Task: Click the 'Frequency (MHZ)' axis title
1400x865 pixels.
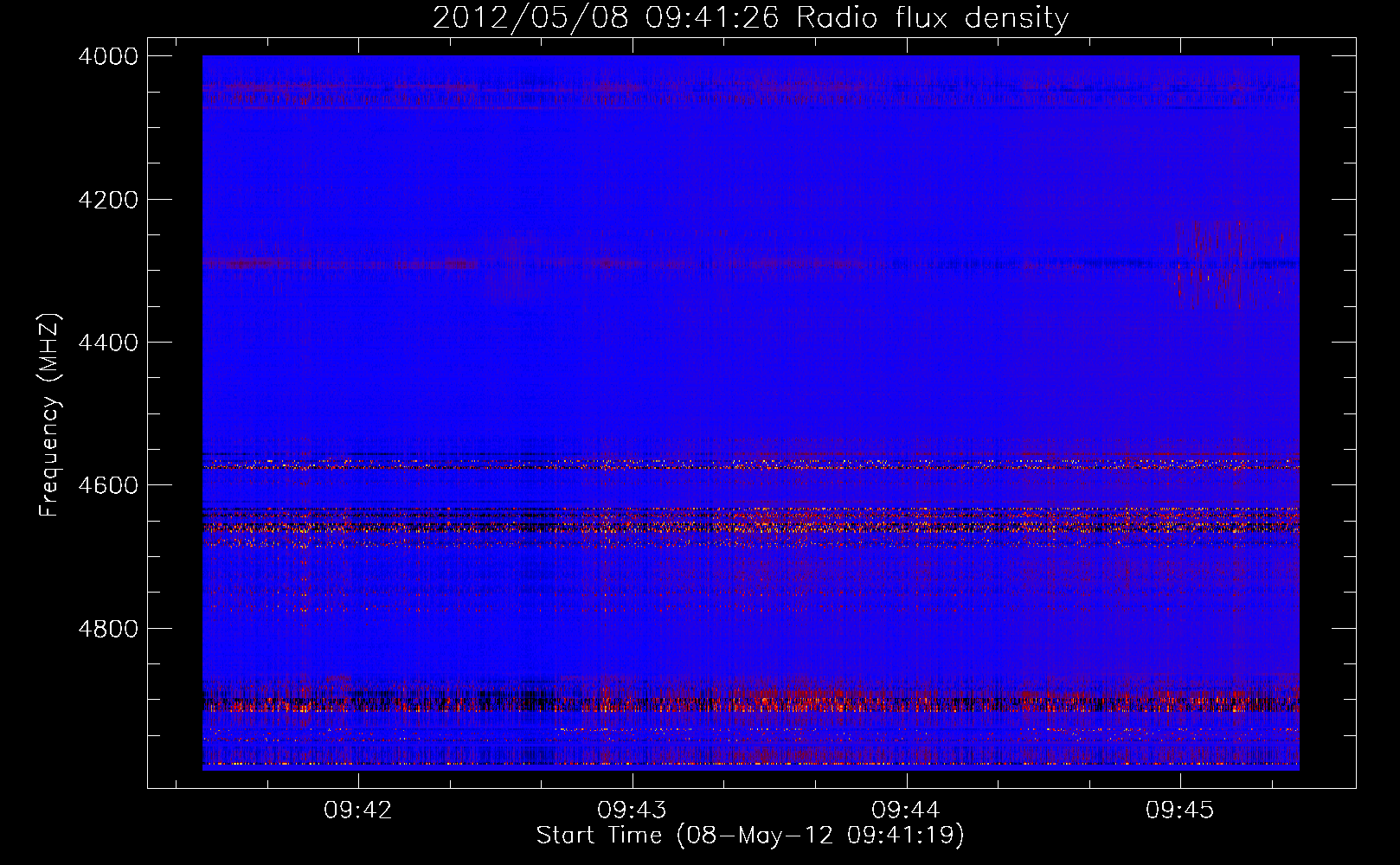Action: click(x=50, y=415)
